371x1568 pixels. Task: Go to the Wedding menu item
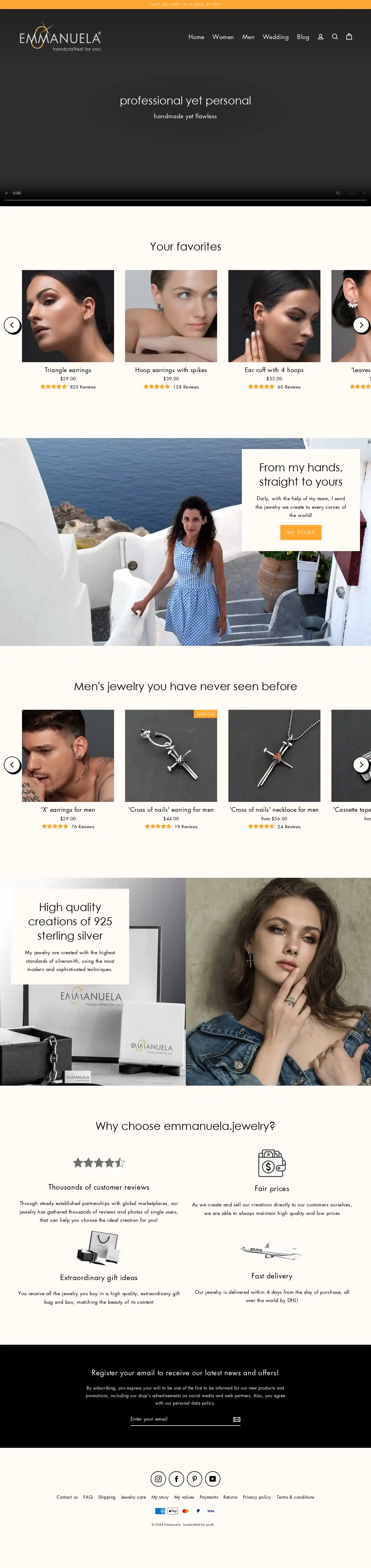point(276,37)
